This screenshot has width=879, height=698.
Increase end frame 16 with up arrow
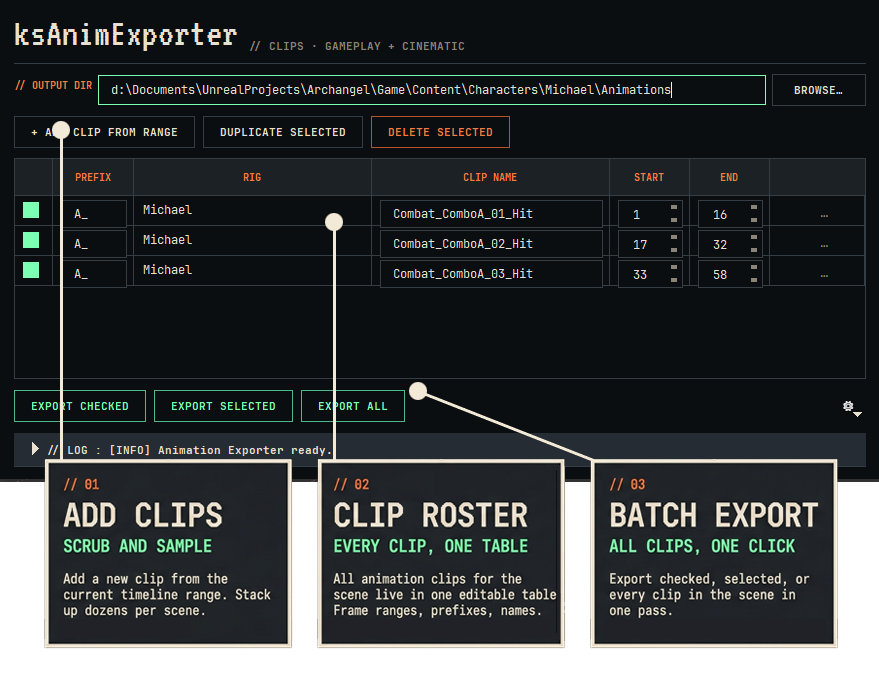coord(754,207)
